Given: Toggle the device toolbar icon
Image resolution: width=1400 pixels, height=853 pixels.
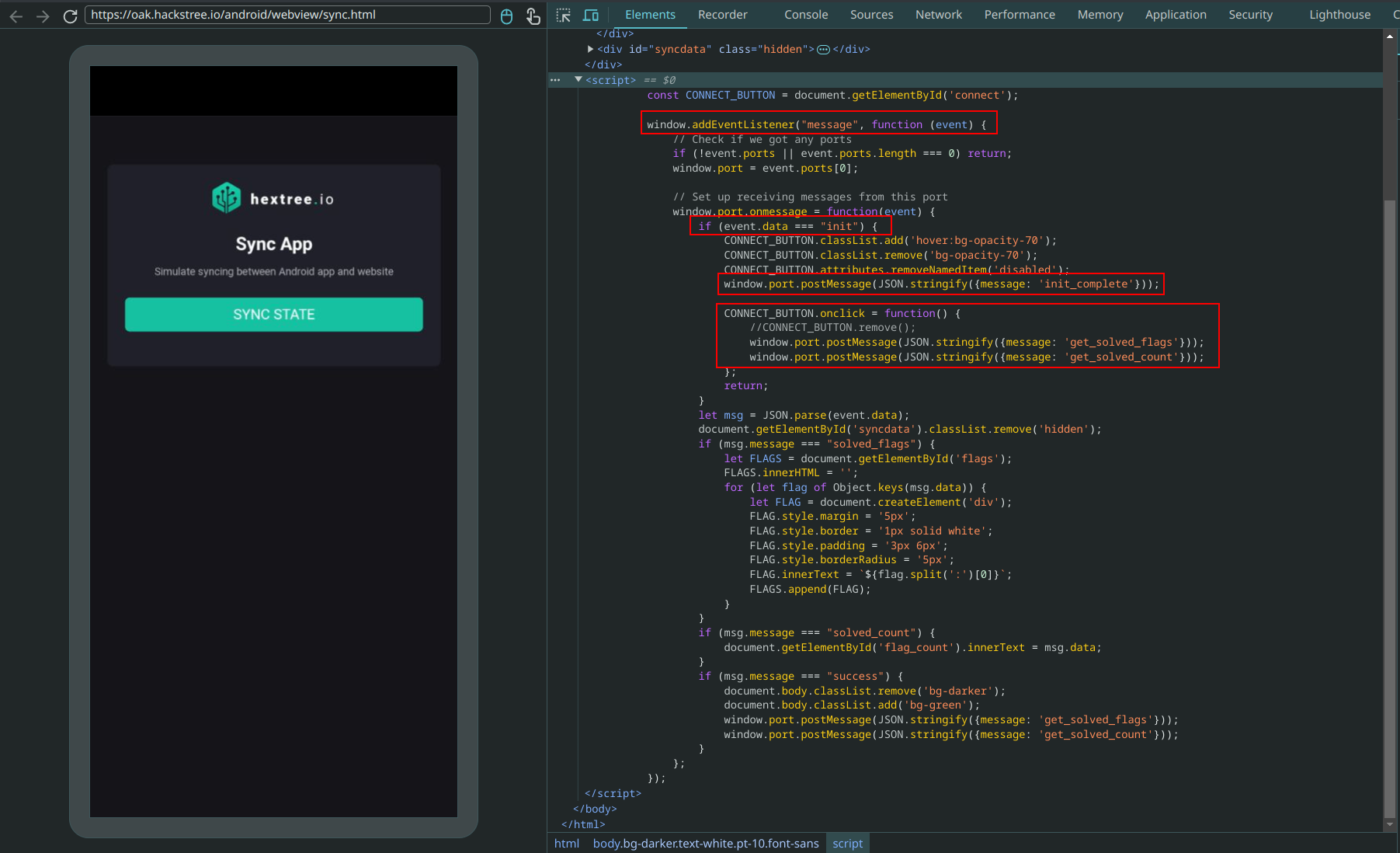Looking at the screenshot, I should coord(591,15).
